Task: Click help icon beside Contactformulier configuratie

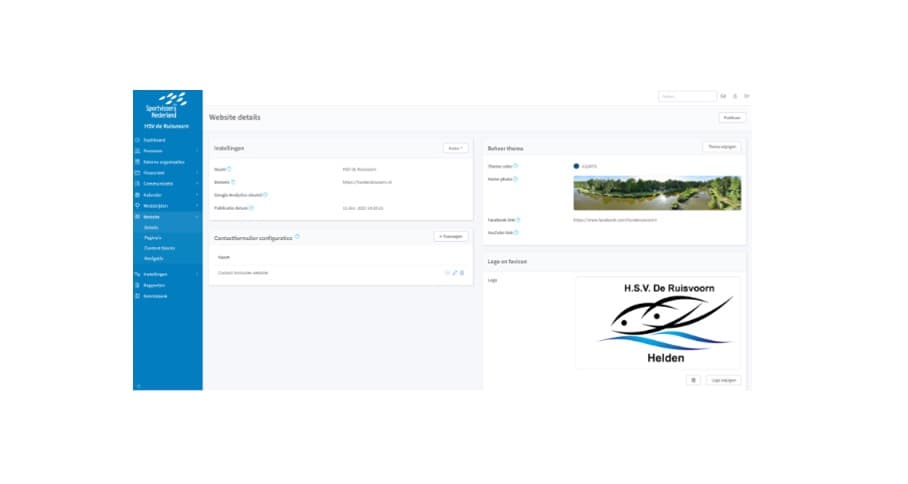Action: point(297,237)
